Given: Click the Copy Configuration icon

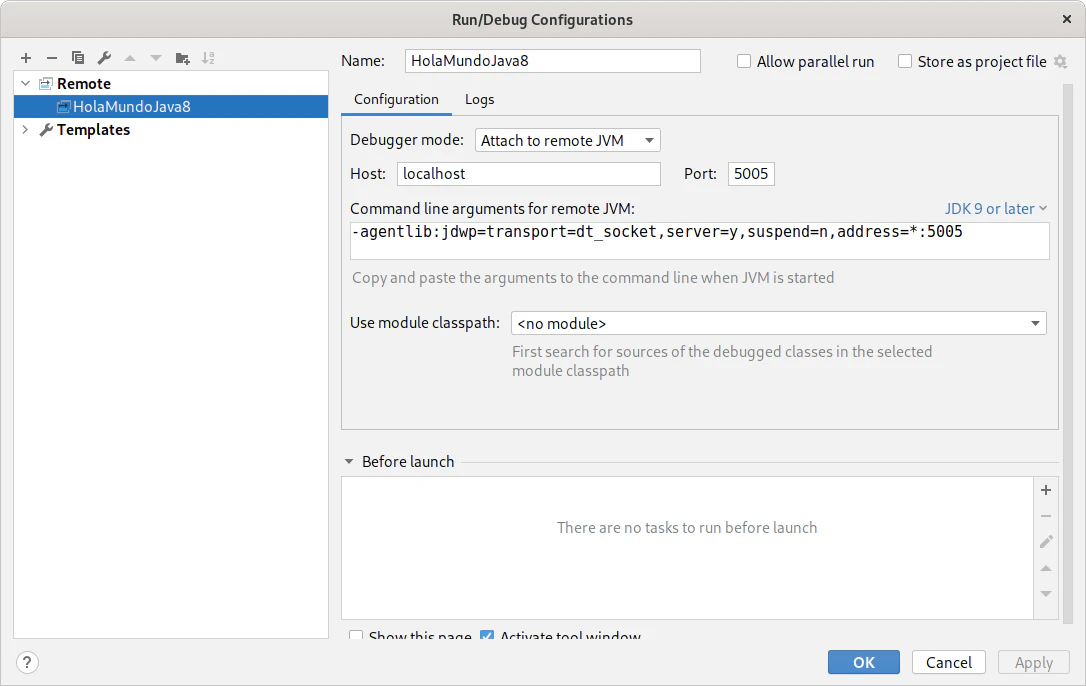Looking at the screenshot, I should pos(78,58).
